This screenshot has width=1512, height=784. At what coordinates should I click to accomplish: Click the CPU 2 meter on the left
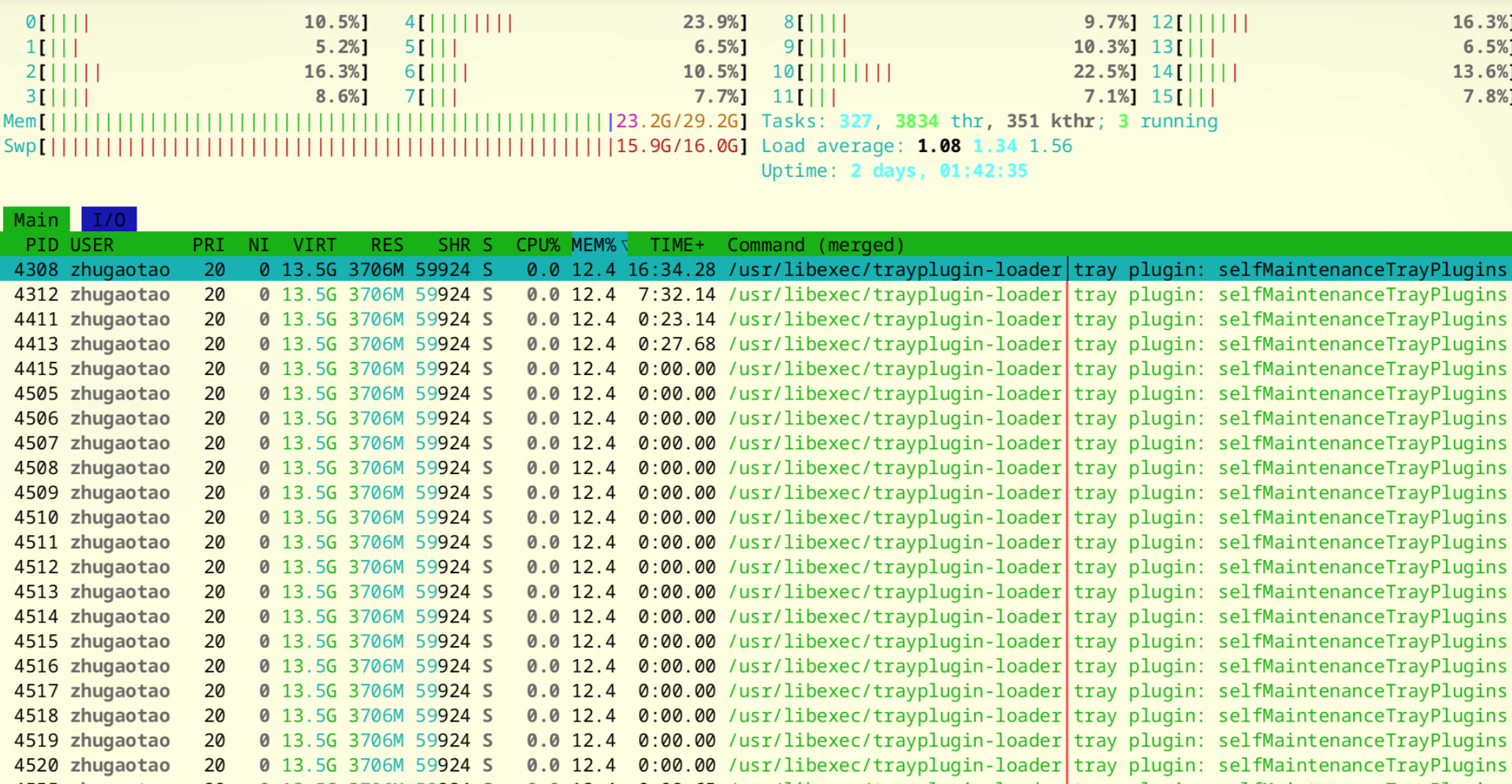click(x=197, y=72)
